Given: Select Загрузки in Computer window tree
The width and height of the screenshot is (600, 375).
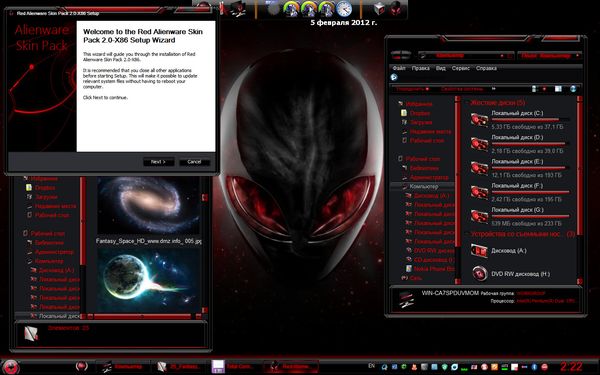Looking at the screenshot, I should (421, 122).
